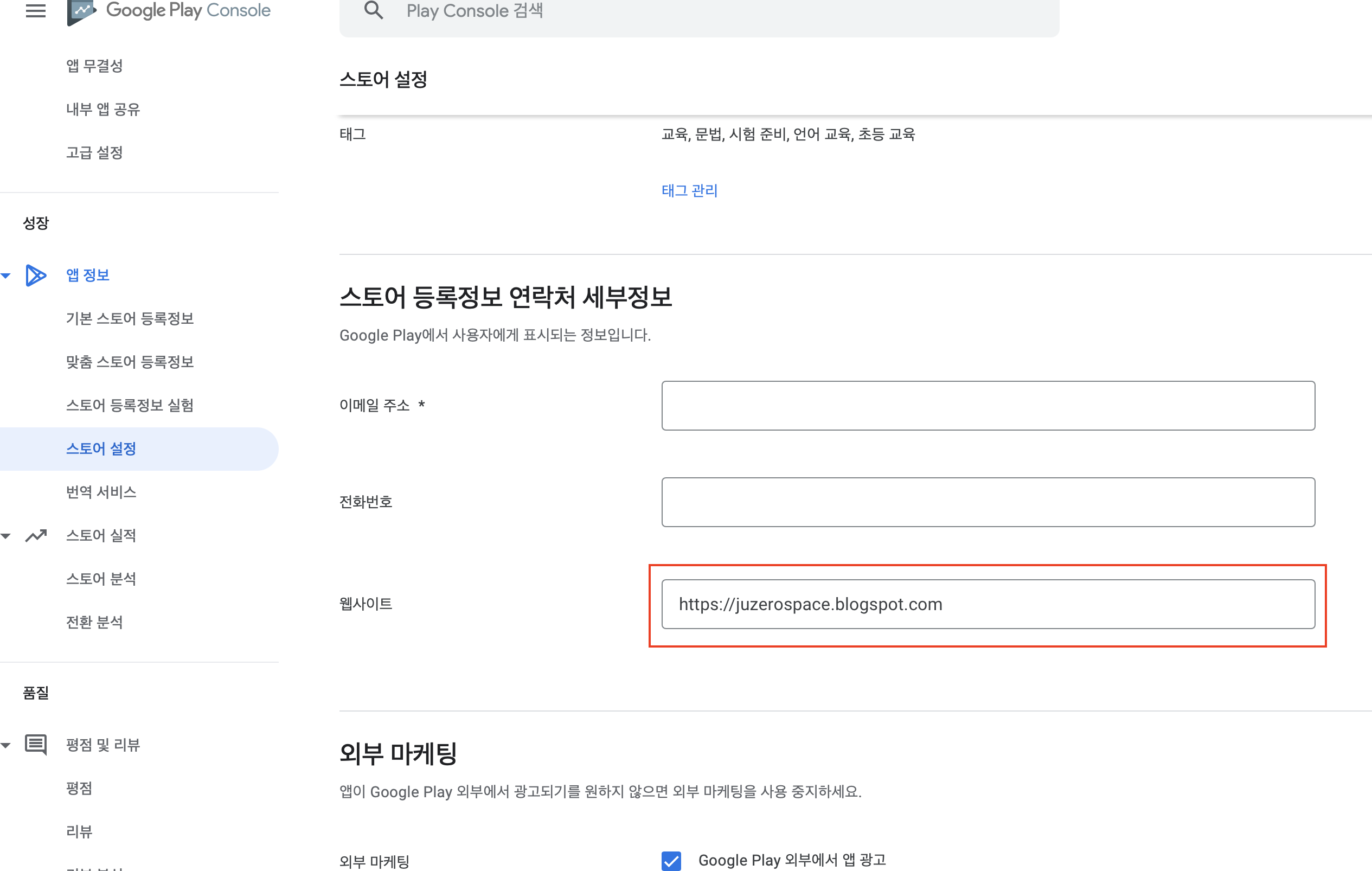Screen dimensions: 1372x871
Task: Click the 앱 정보 play triangle icon
Action: click(x=35, y=275)
